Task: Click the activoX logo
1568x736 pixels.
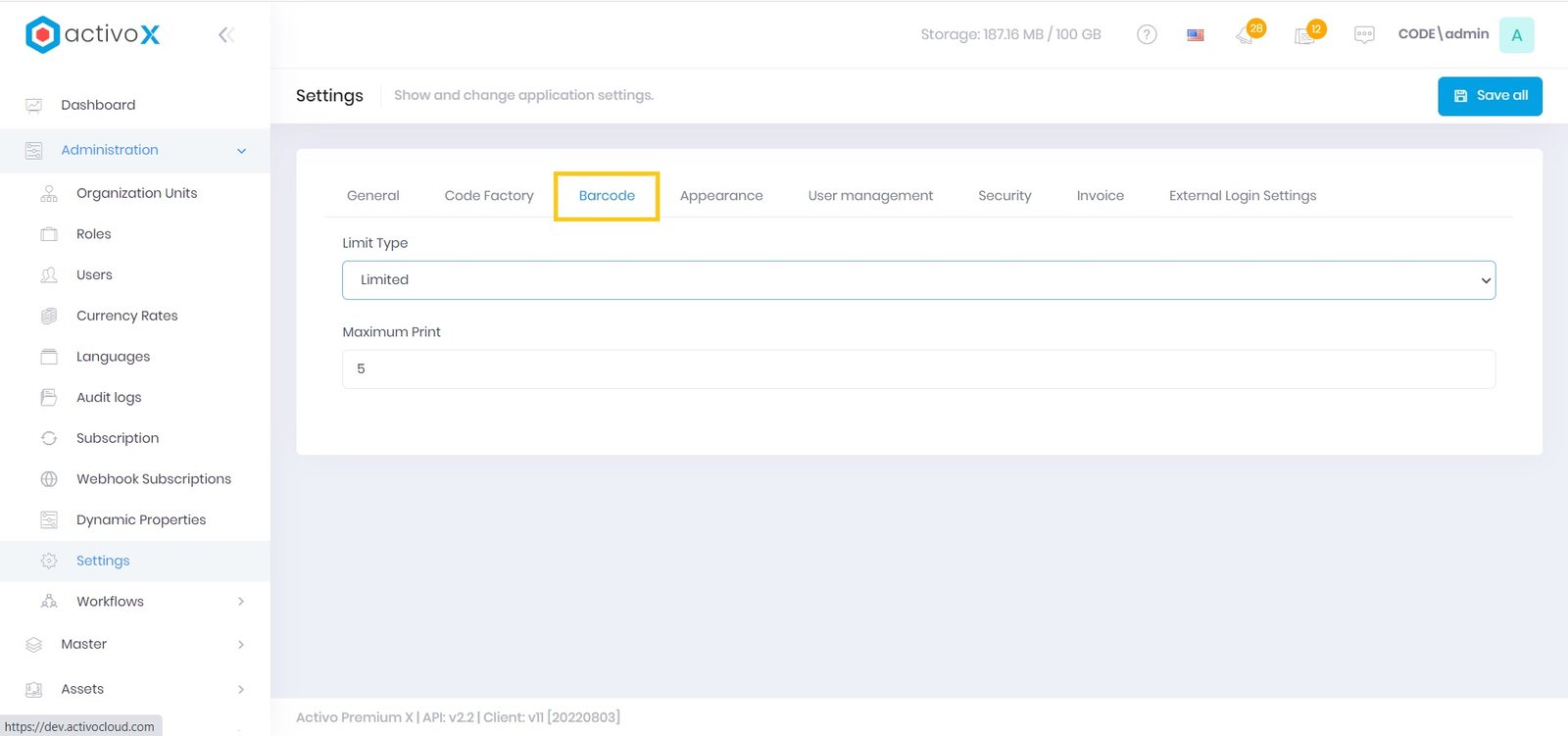Action: [x=93, y=34]
